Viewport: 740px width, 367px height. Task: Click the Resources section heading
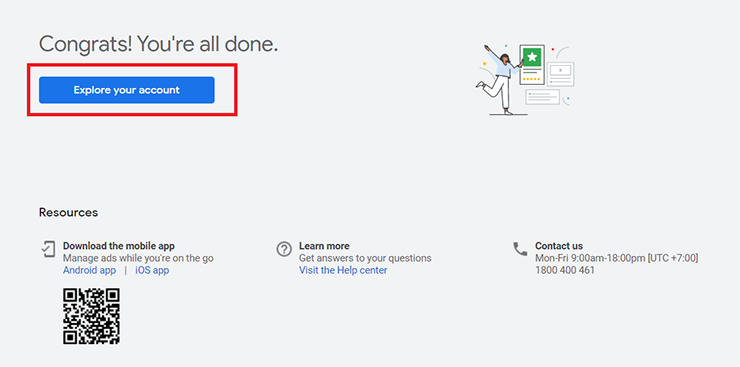68,212
